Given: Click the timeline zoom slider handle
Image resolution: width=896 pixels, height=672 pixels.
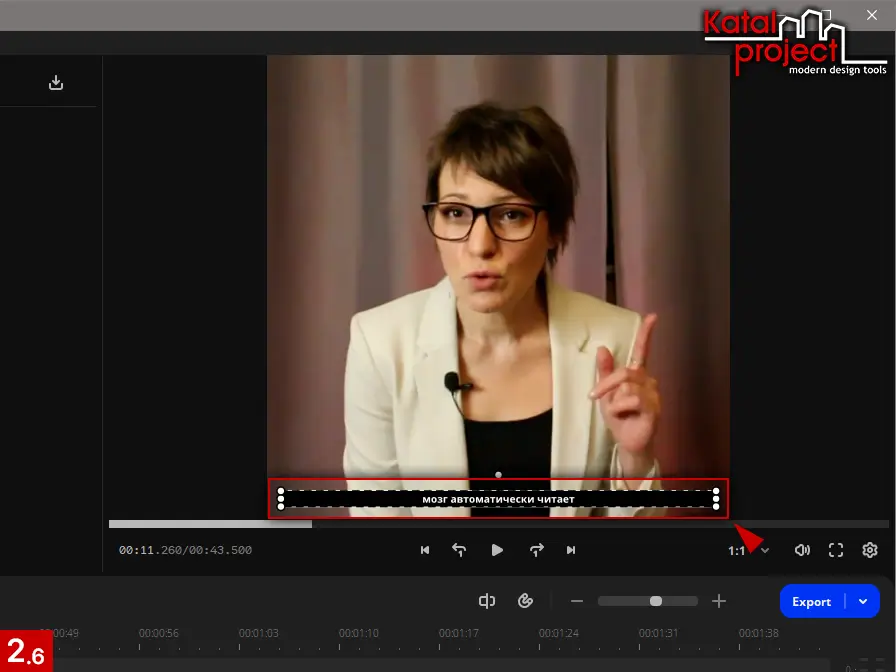Looking at the screenshot, I should [x=655, y=601].
